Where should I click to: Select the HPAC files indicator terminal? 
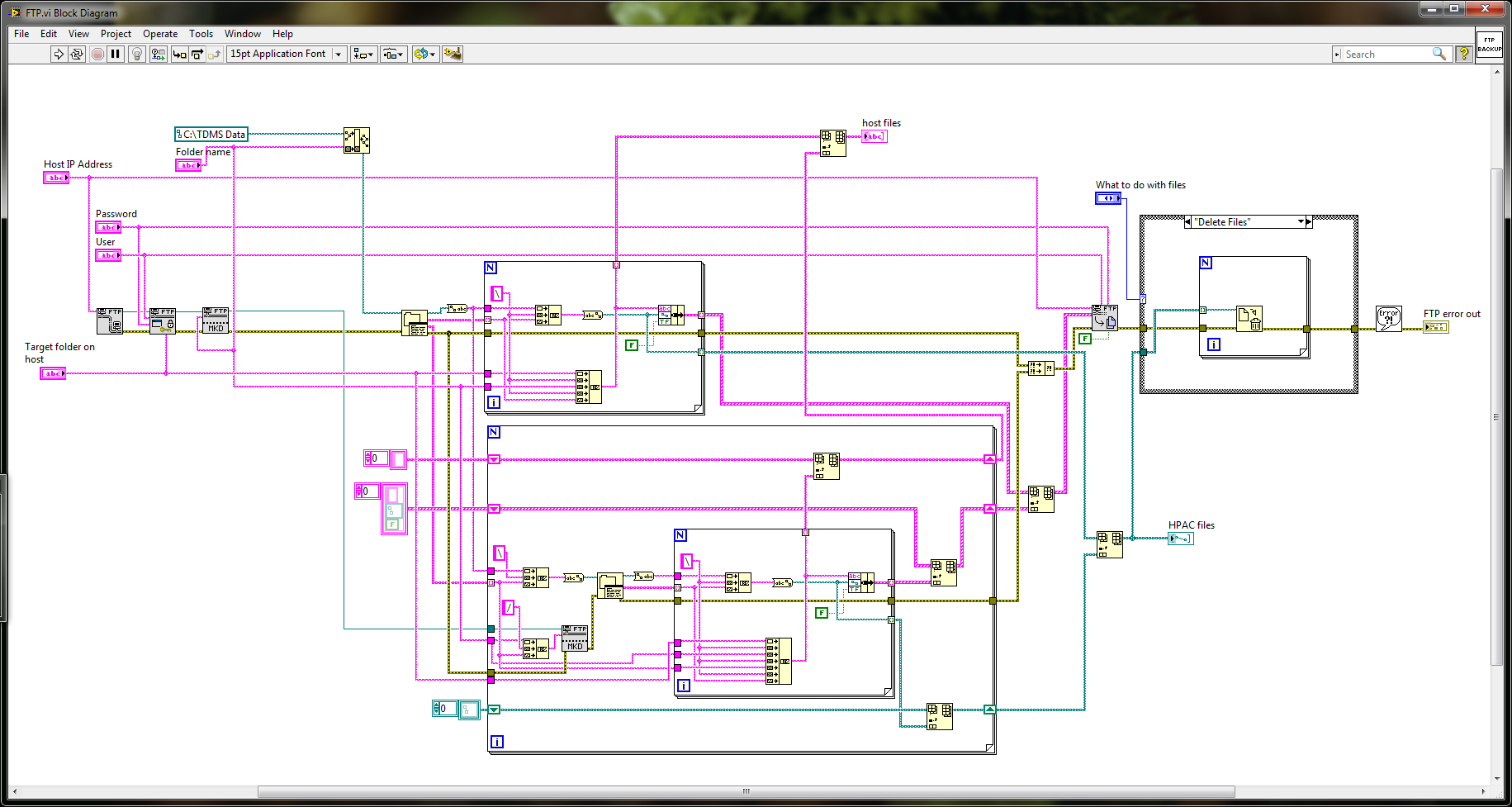(x=1181, y=539)
